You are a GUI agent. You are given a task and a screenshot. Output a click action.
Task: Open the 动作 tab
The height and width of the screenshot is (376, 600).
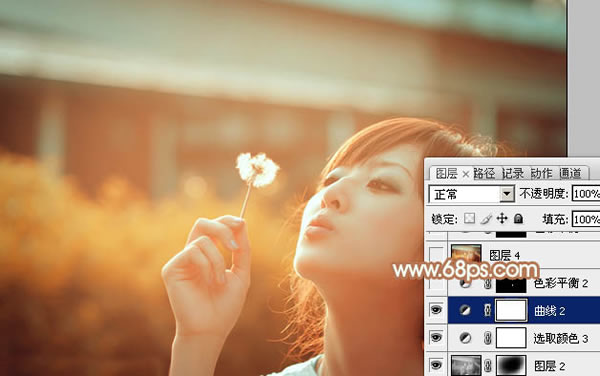tap(541, 174)
